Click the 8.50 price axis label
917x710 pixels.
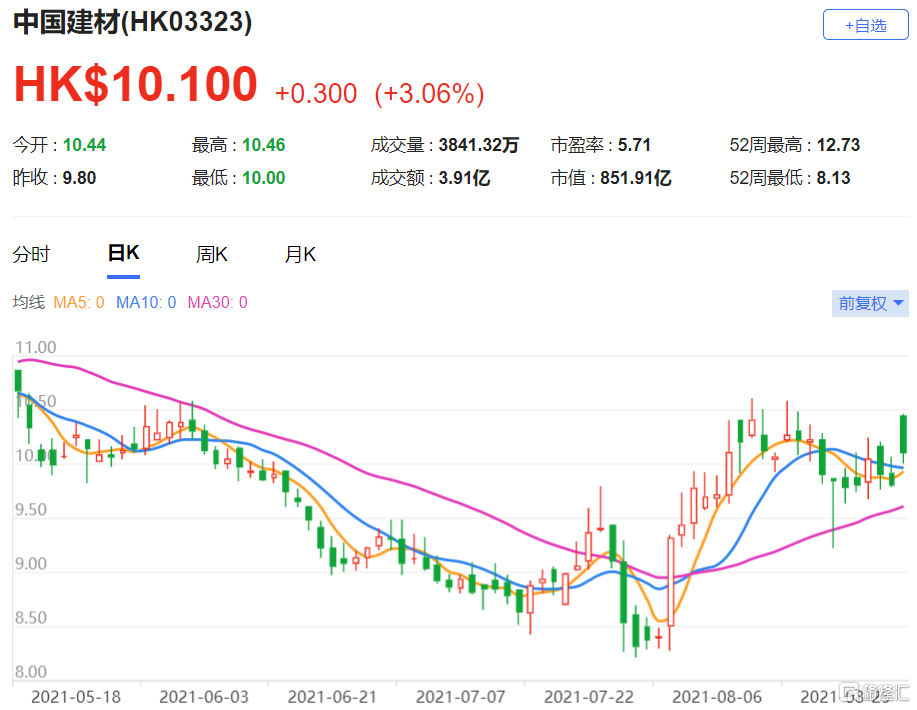pyautogui.click(x=31, y=618)
